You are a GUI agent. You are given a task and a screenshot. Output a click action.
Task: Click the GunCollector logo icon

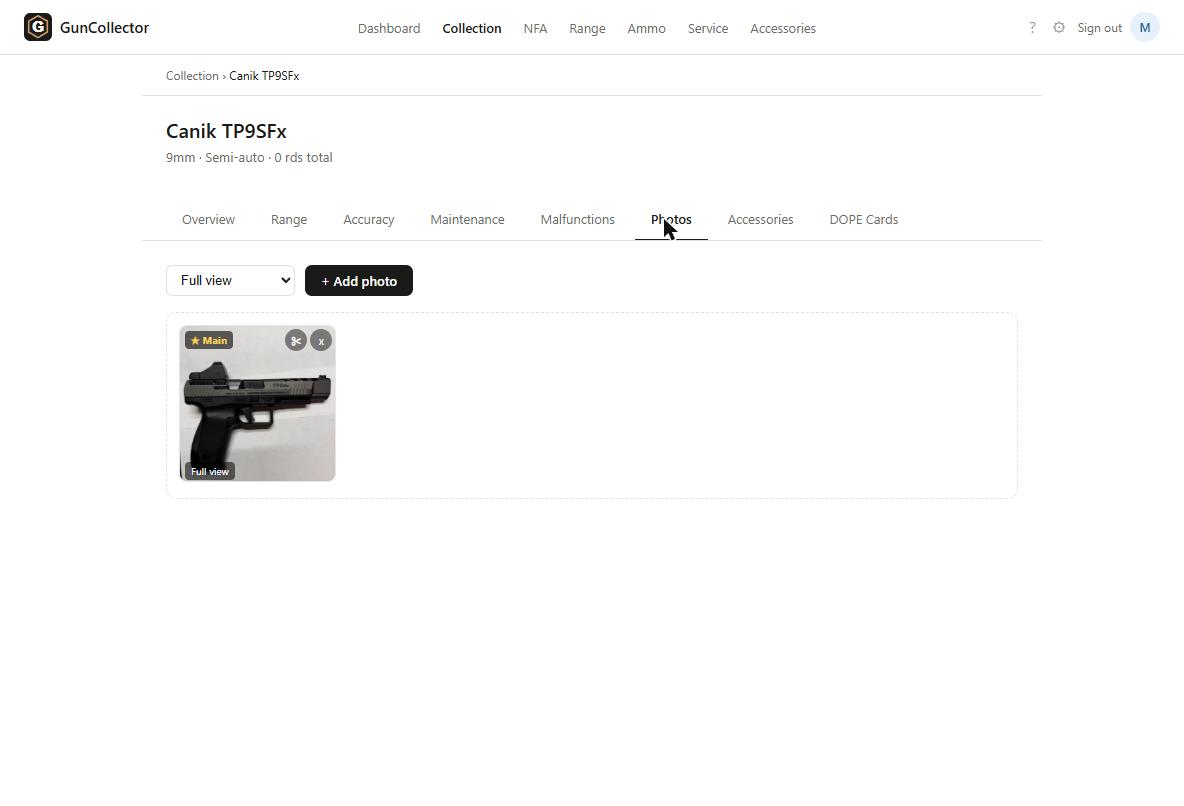pos(38,27)
